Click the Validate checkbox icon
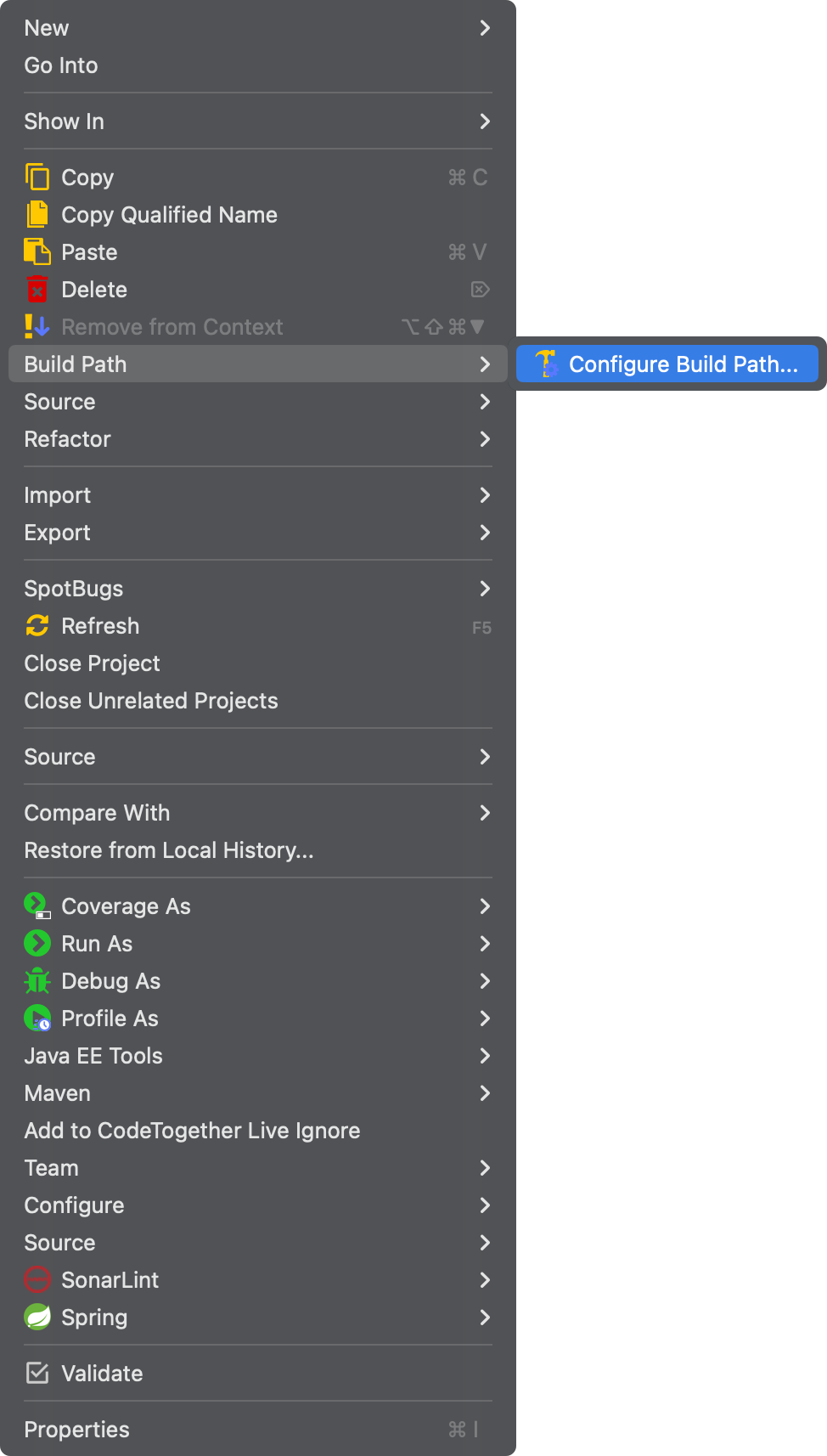 (x=37, y=1374)
